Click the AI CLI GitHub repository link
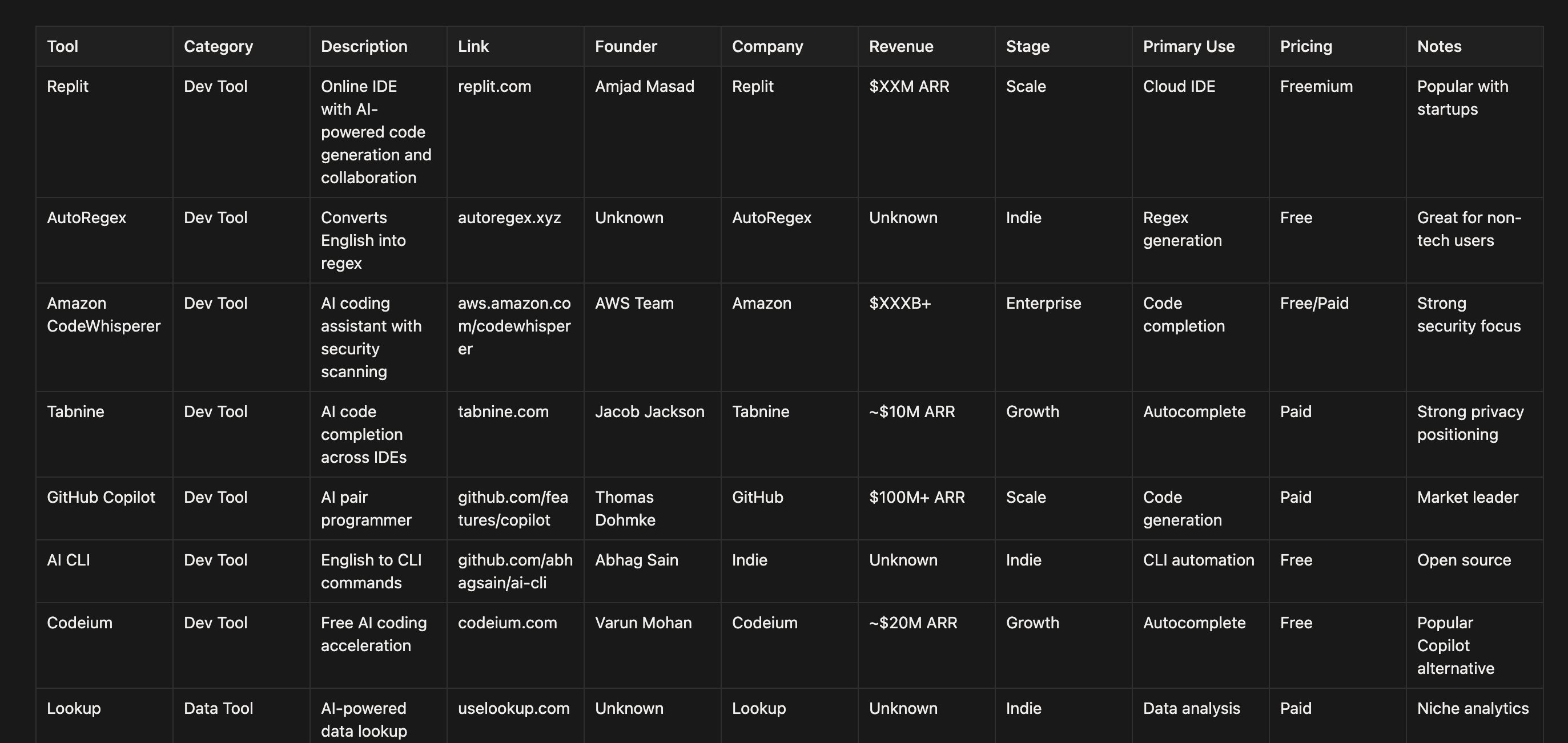The image size is (1568, 743). [515, 571]
